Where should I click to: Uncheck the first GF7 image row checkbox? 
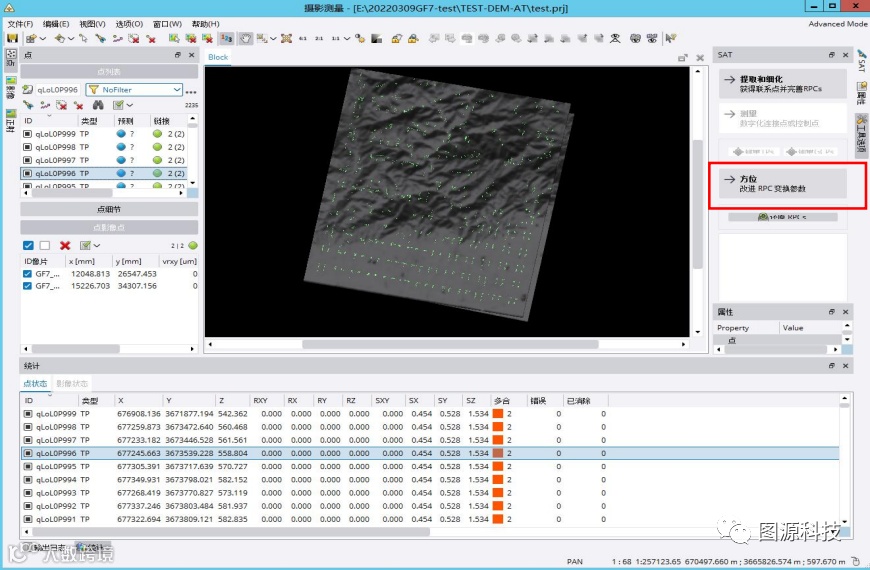click(28, 273)
